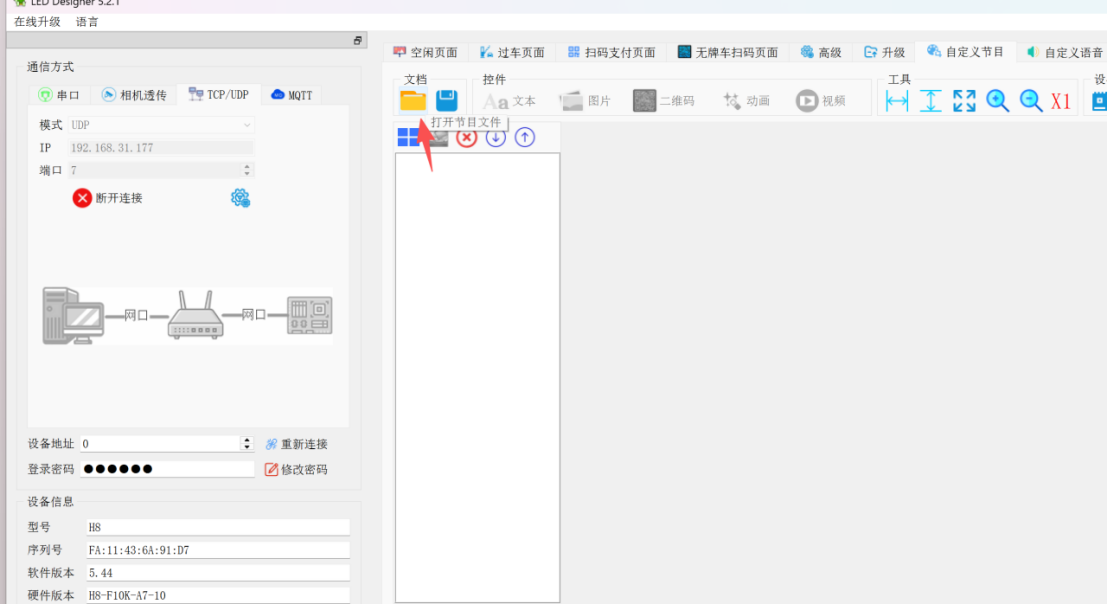
Task: Open connection settings via the blue gear icon
Action: tap(240, 198)
